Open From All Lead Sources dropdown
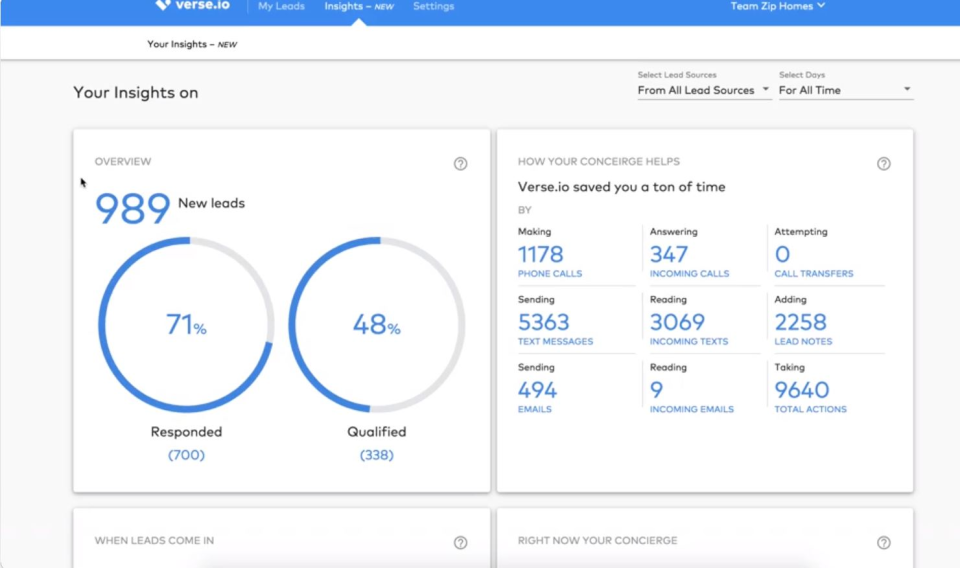Viewport: 960px width, 568px height. (703, 91)
